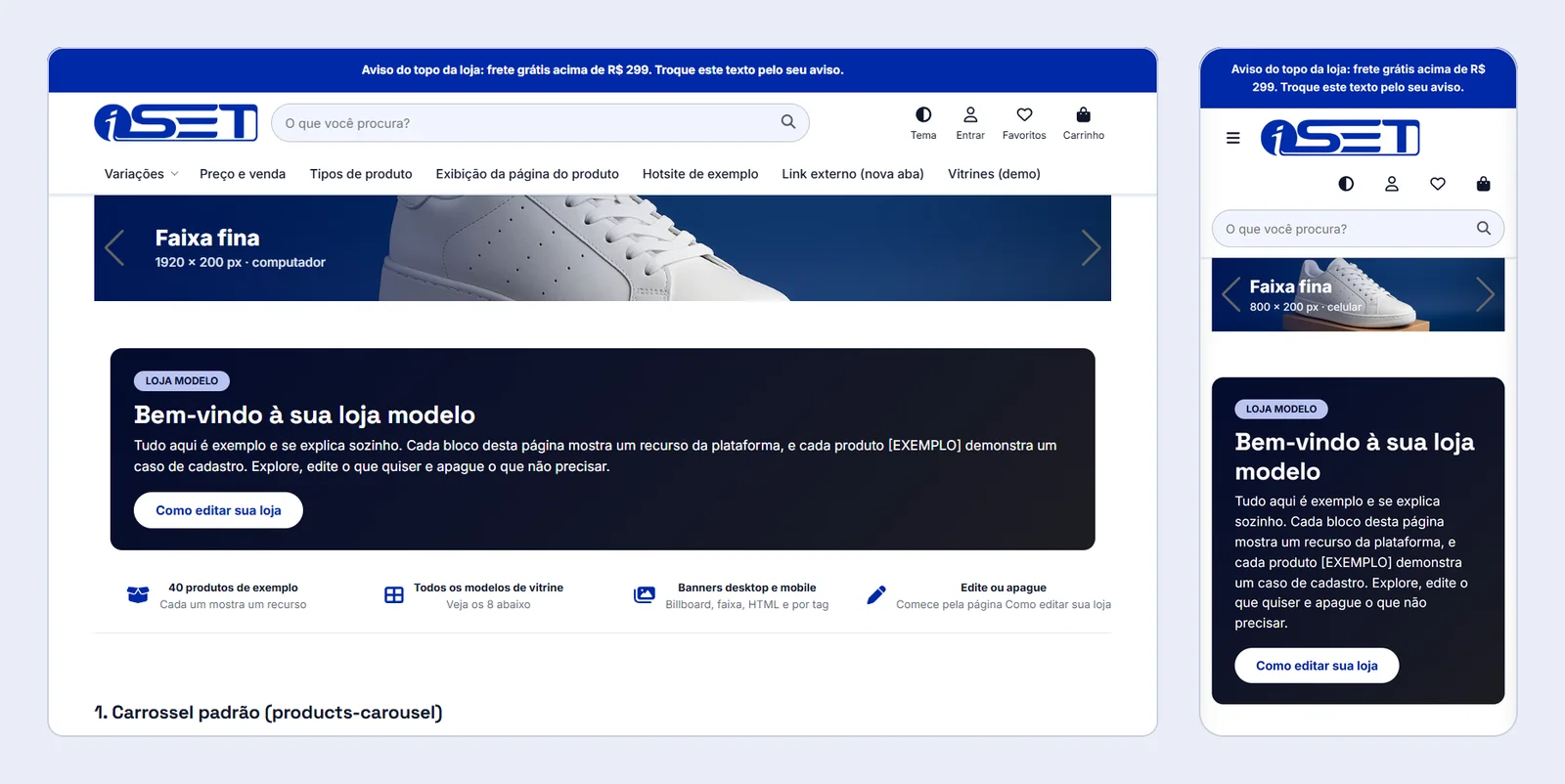
Task: Open shopping bag icon in mobile view
Action: pos(1484,184)
